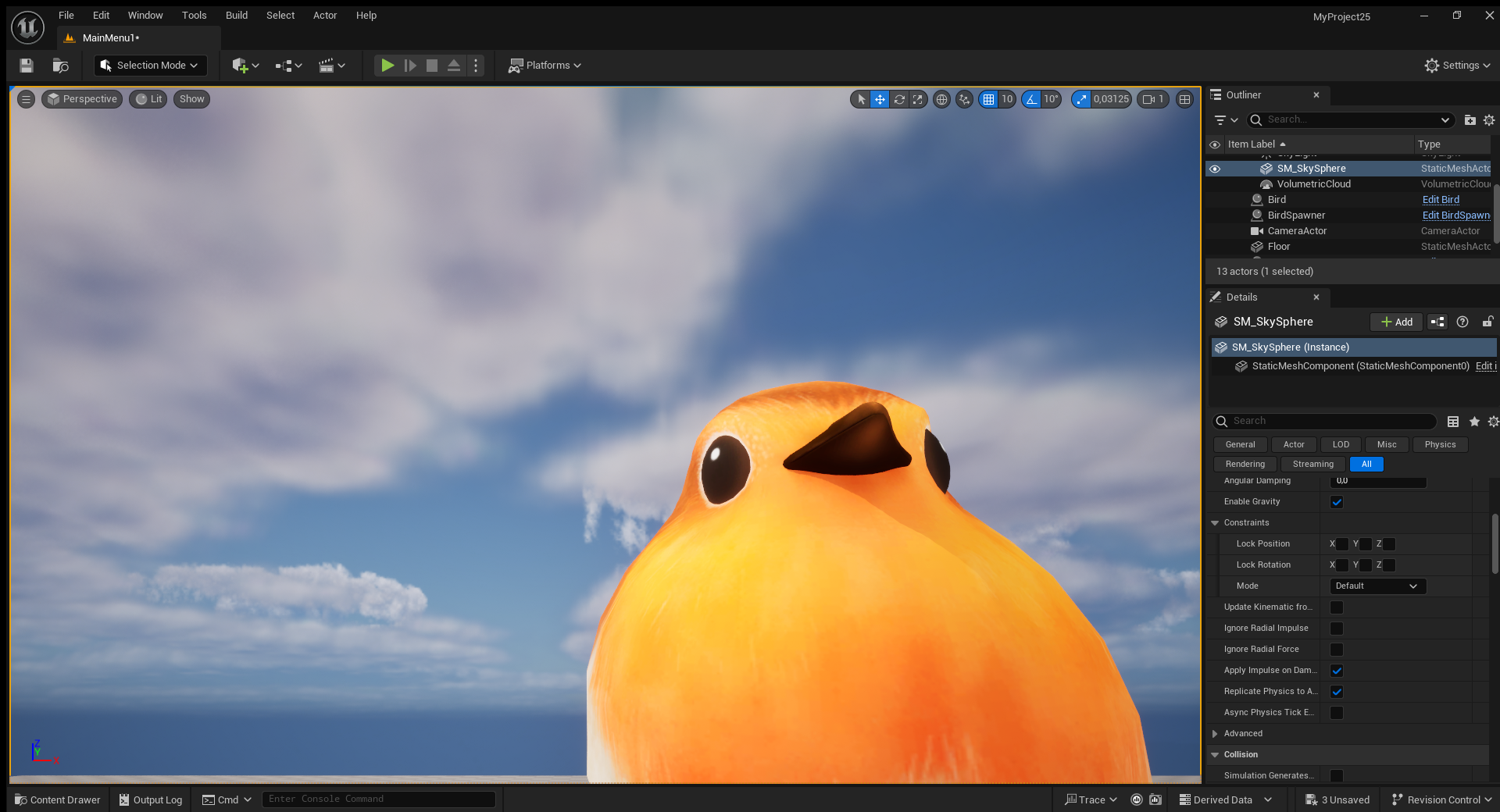Select CameraActor in the Outliner

coord(1297,231)
